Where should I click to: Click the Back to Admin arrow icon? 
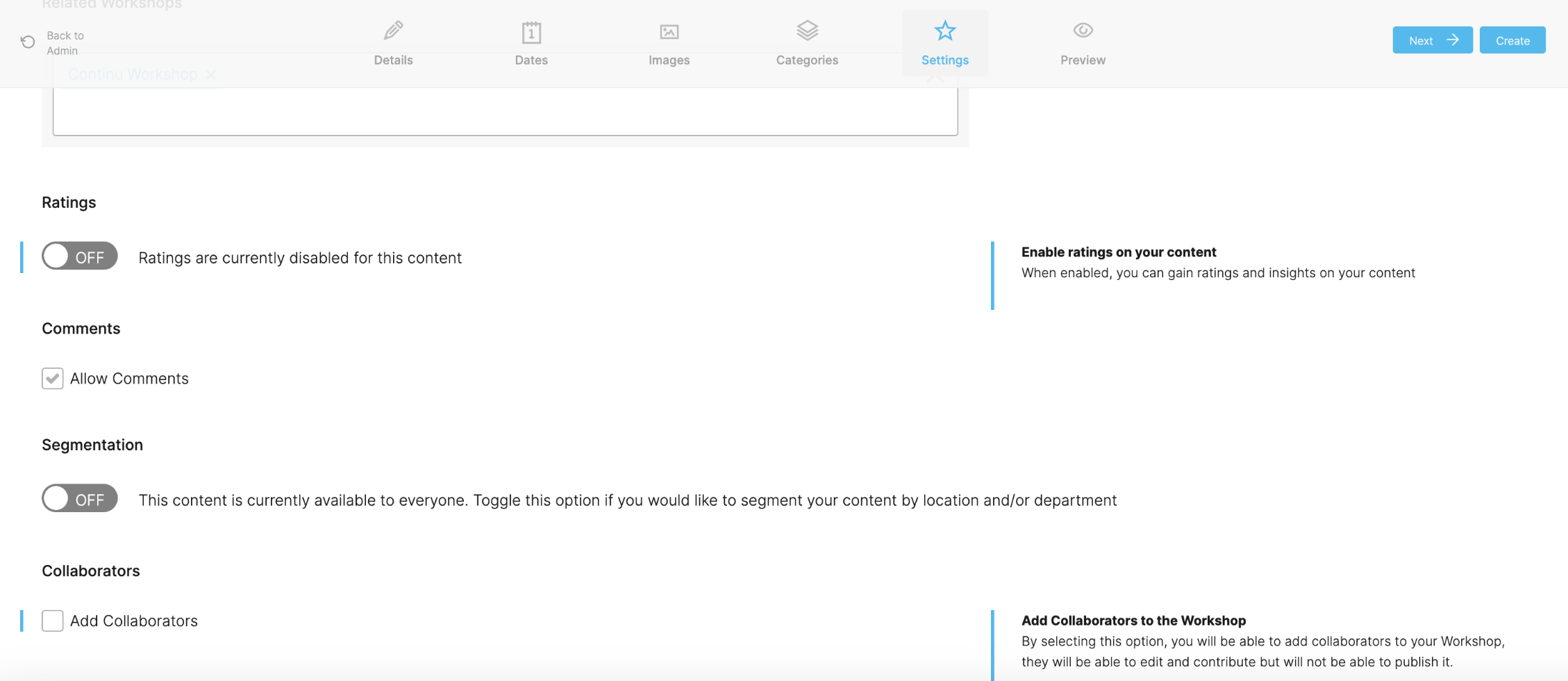point(28,42)
